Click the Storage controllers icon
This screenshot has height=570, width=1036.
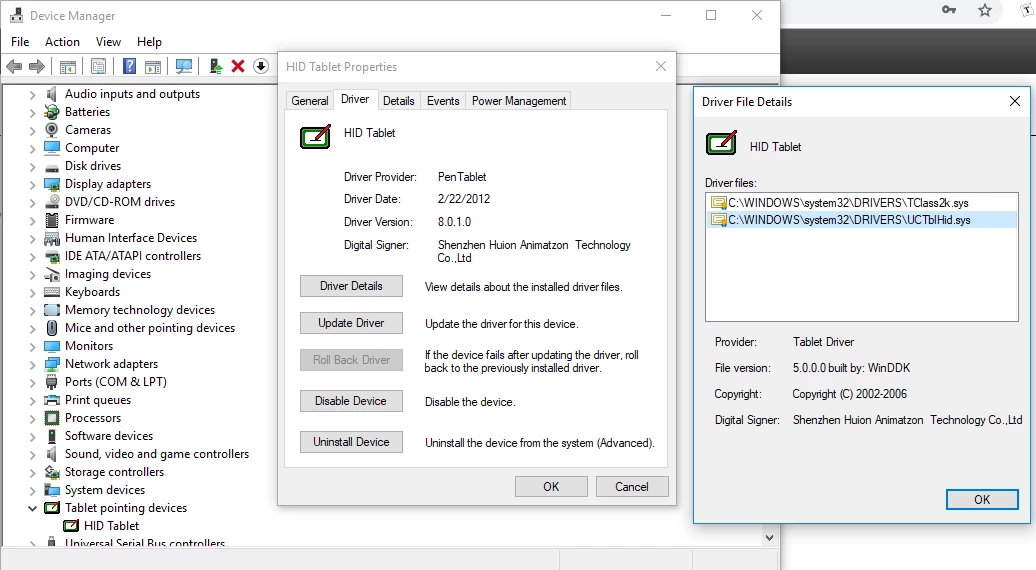pyautogui.click(x=52, y=472)
